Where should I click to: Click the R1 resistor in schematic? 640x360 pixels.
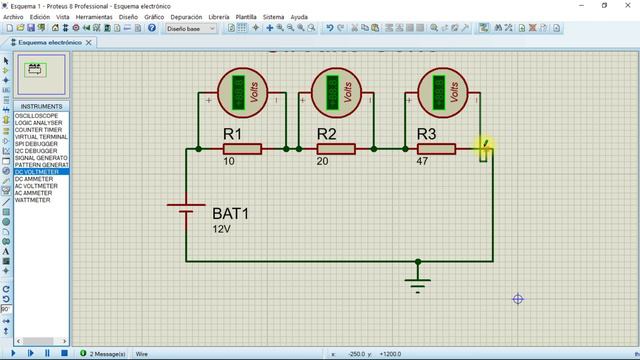tap(242, 149)
